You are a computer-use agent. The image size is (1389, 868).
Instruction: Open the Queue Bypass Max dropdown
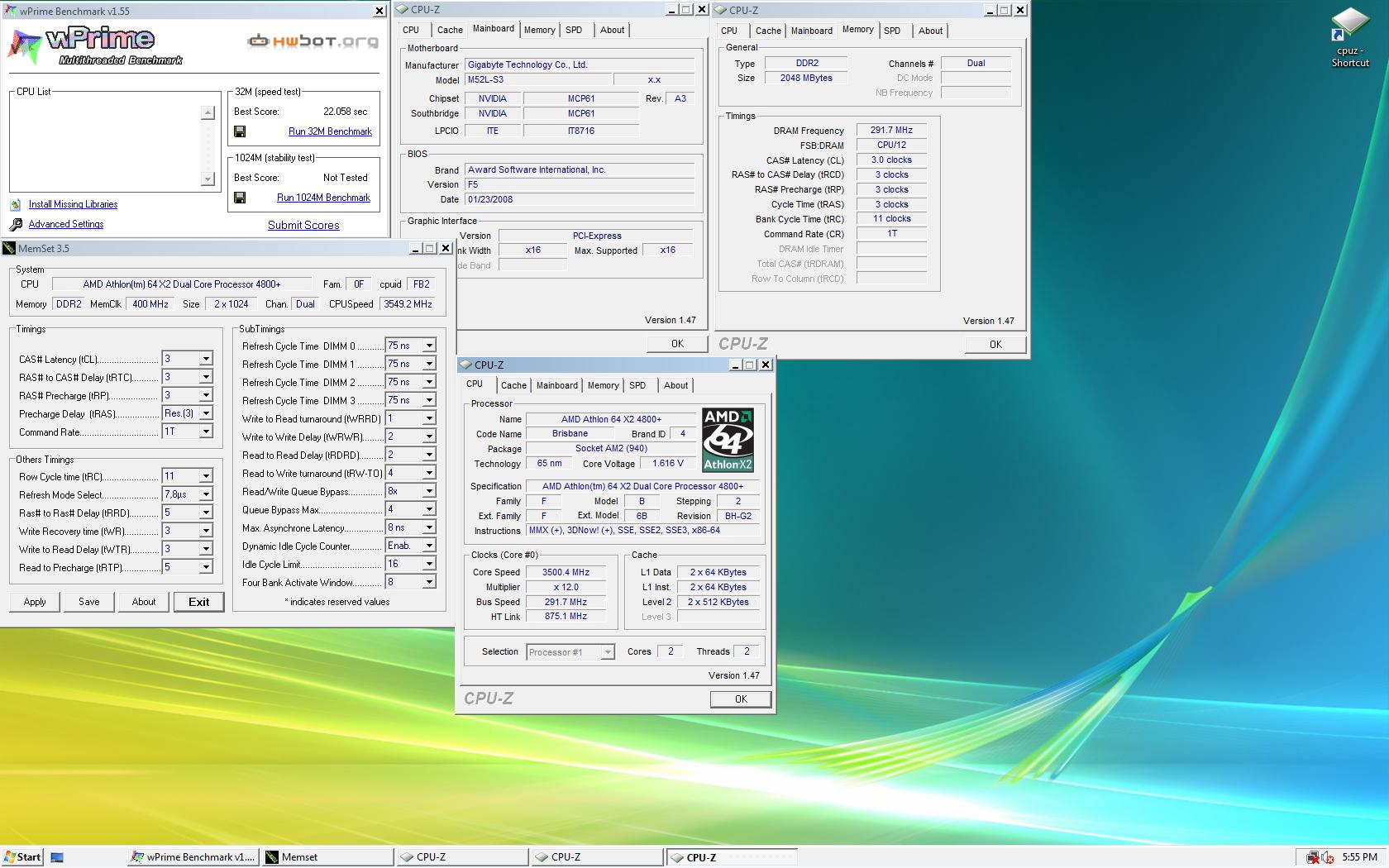click(x=429, y=509)
